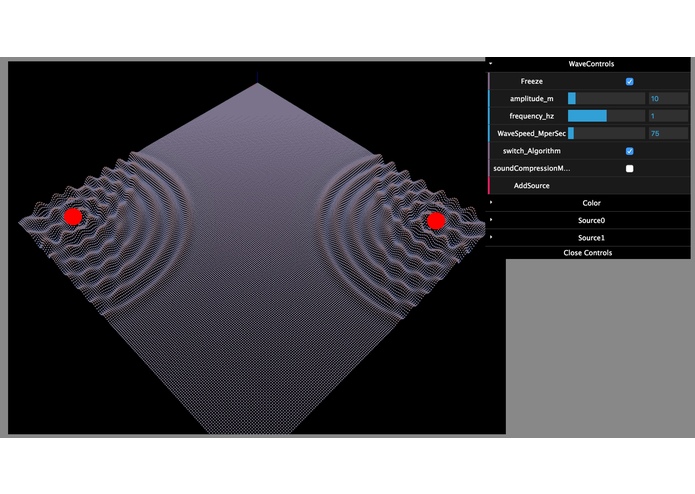
Task: Click the frequency_hz label
Action: (x=531, y=116)
